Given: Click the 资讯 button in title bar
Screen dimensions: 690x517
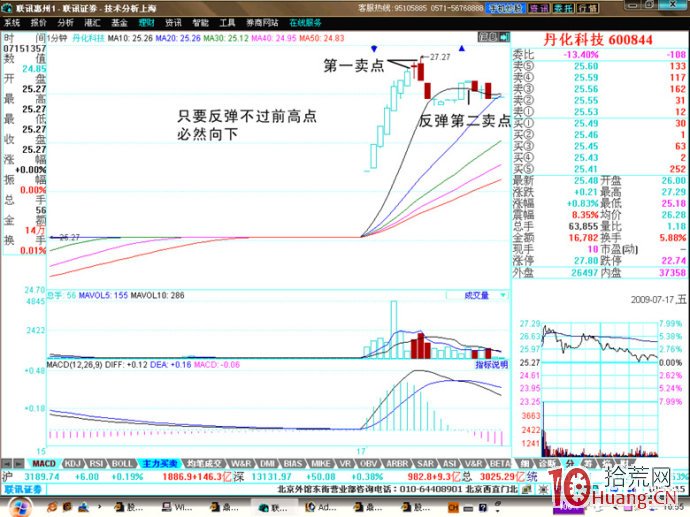Looking at the screenshot, I should point(539,8).
